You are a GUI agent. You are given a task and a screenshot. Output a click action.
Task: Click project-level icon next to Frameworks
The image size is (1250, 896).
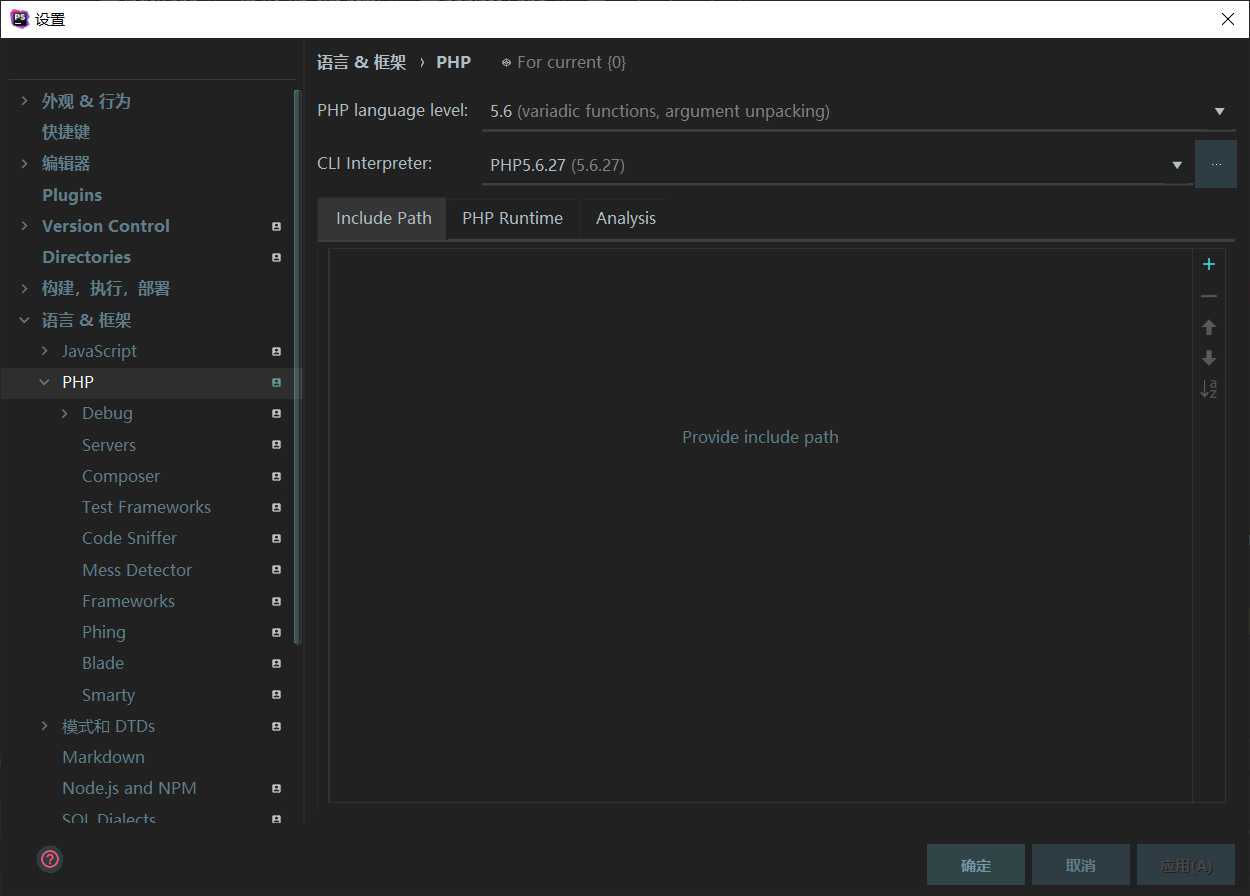(277, 602)
